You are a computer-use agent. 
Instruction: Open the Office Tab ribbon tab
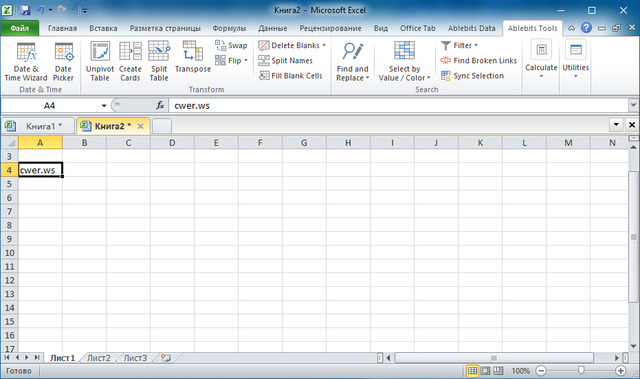click(x=418, y=28)
